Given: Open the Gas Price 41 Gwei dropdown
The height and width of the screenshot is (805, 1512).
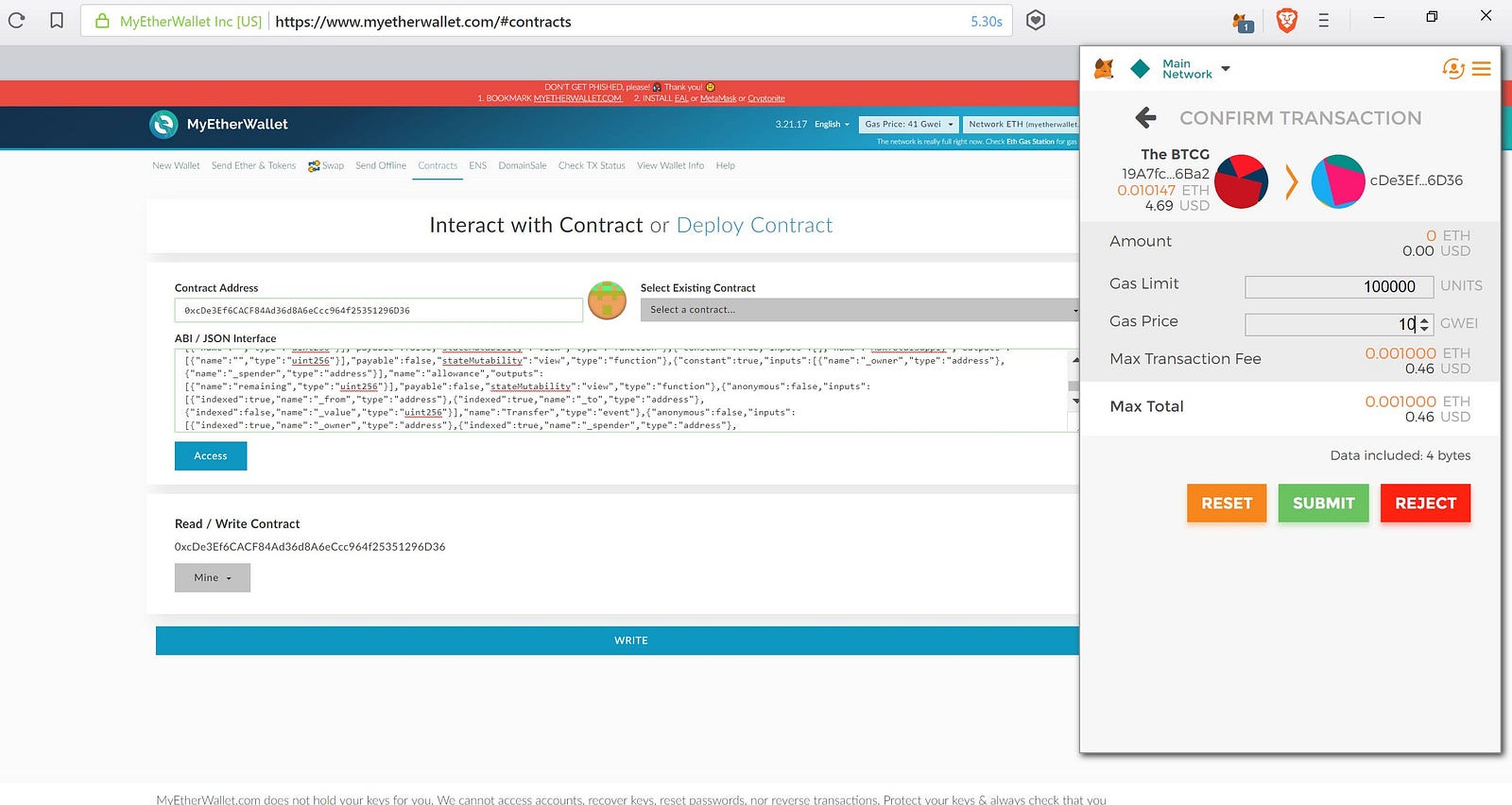Looking at the screenshot, I should [x=909, y=124].
